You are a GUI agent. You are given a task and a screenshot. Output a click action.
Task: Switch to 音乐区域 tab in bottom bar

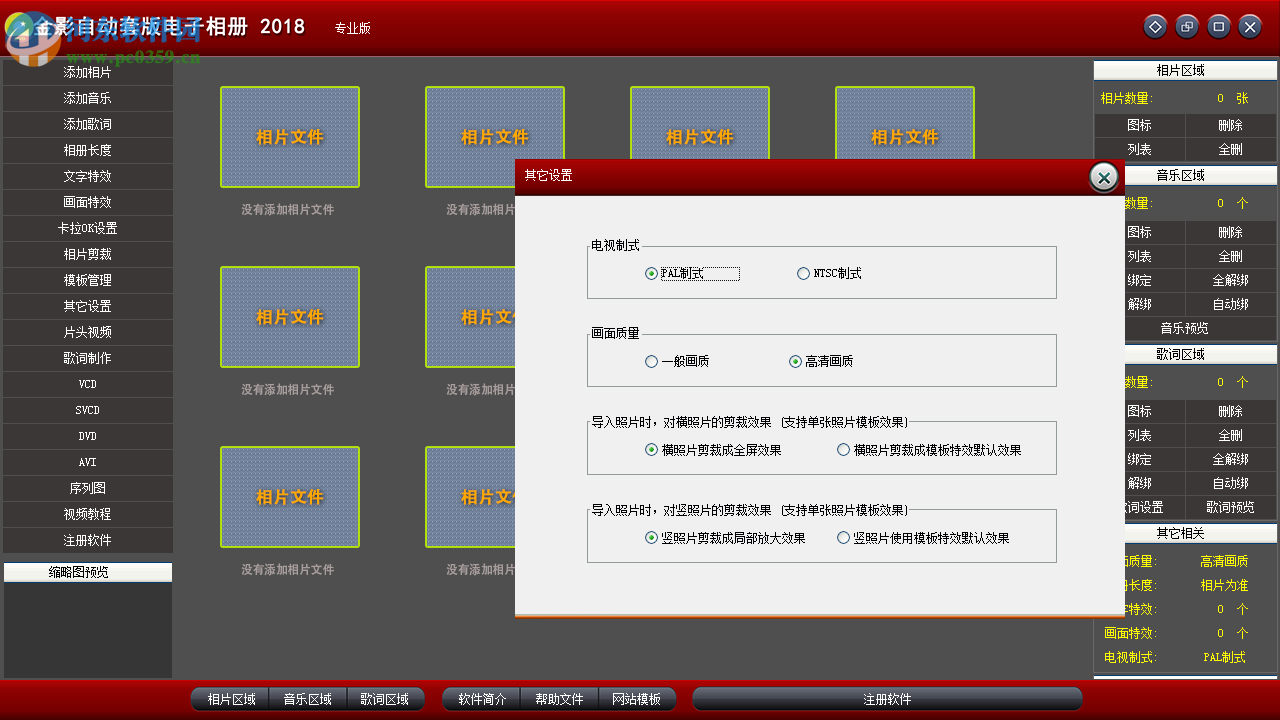[308, 699]
